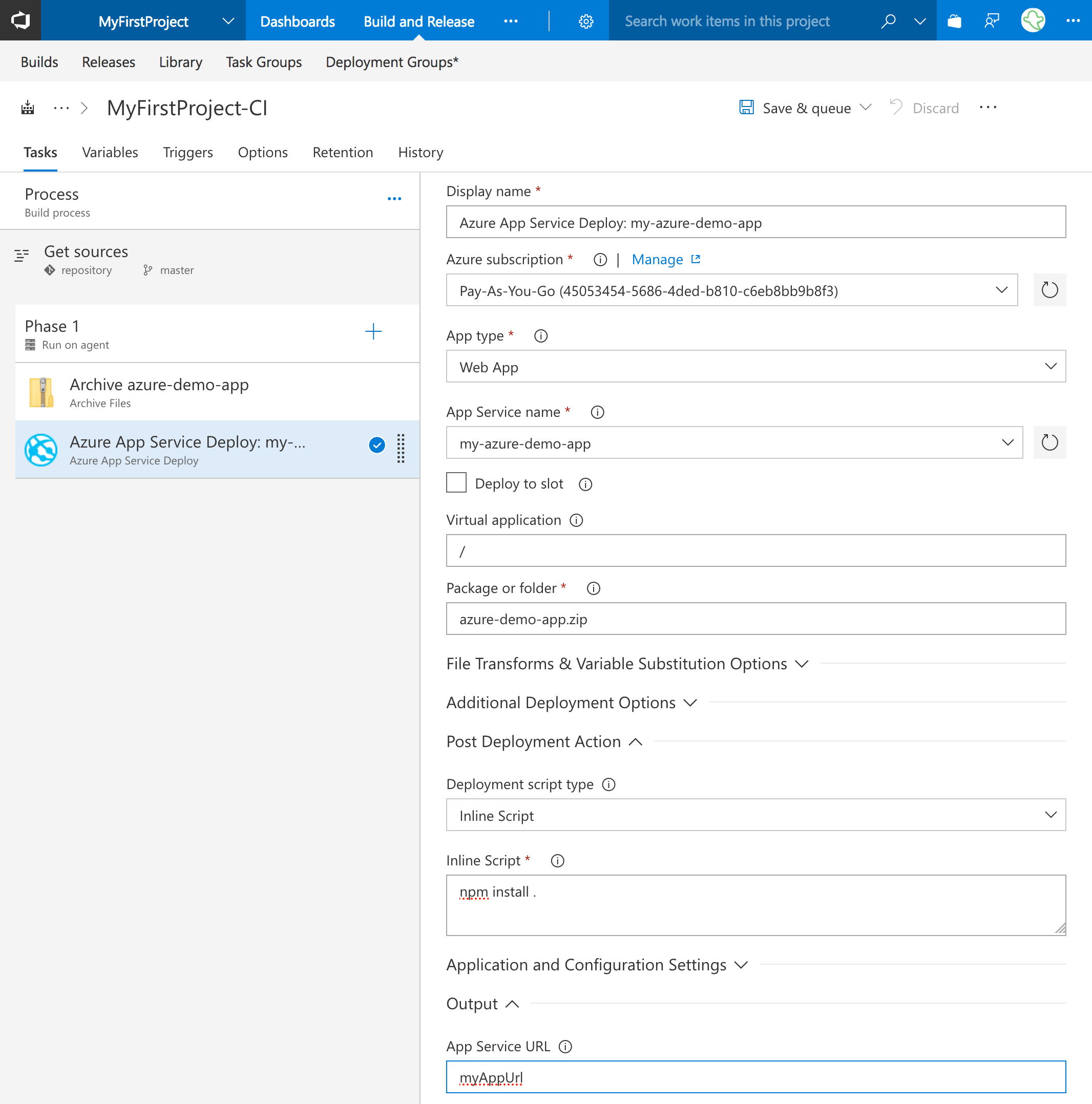Show info for Package or folder field

pos(594,588)
